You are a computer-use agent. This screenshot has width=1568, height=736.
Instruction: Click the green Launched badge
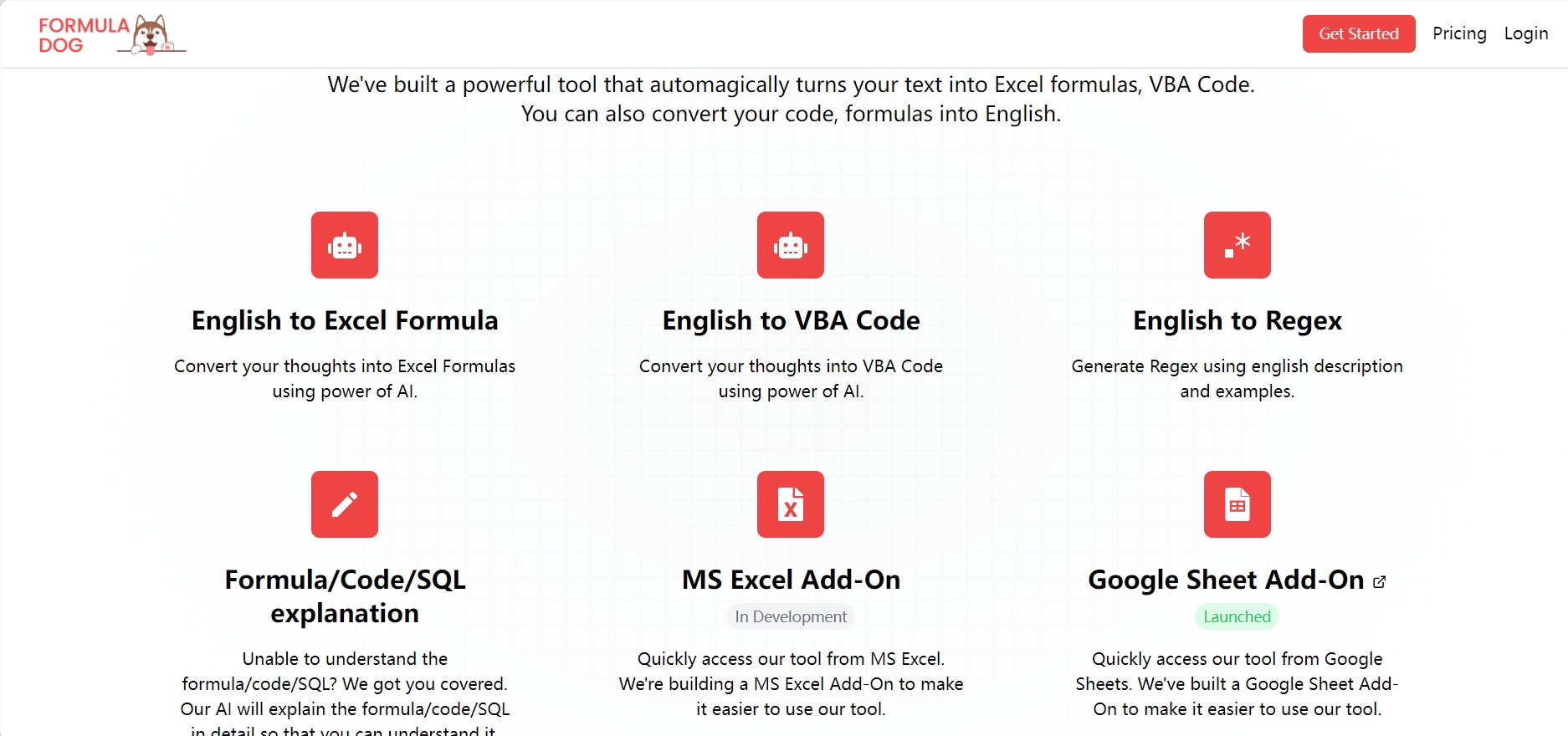point(1237,616)
